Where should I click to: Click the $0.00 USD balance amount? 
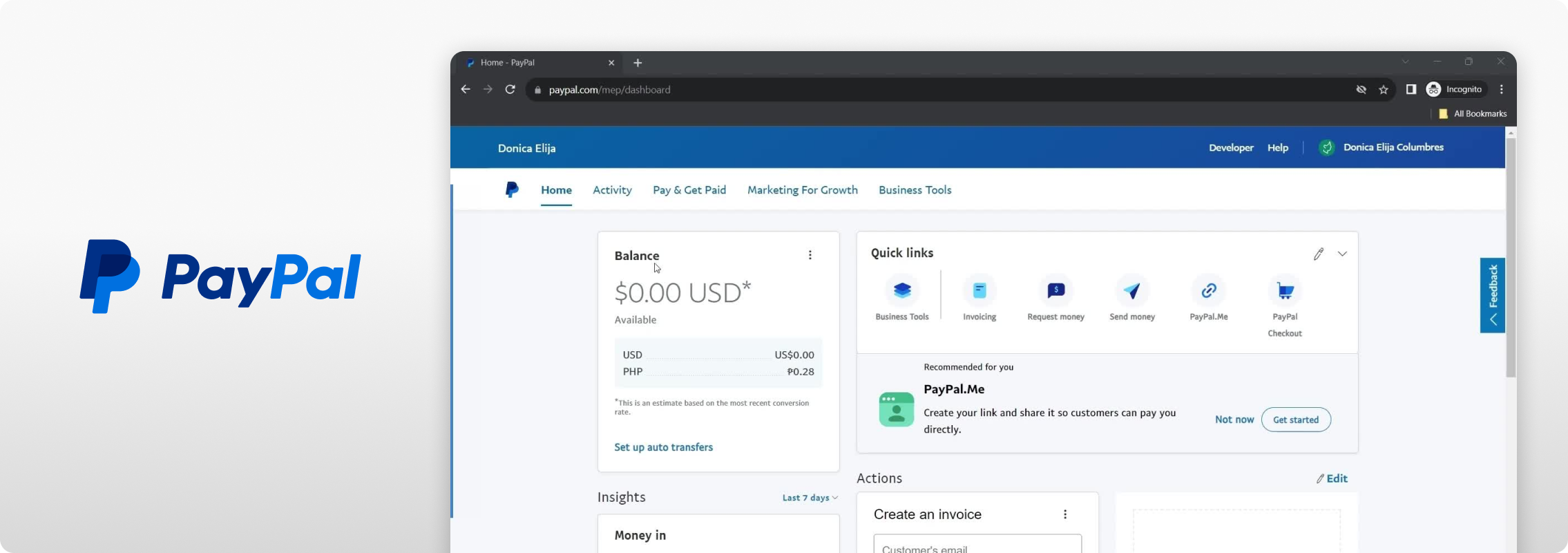click(682, 292)
